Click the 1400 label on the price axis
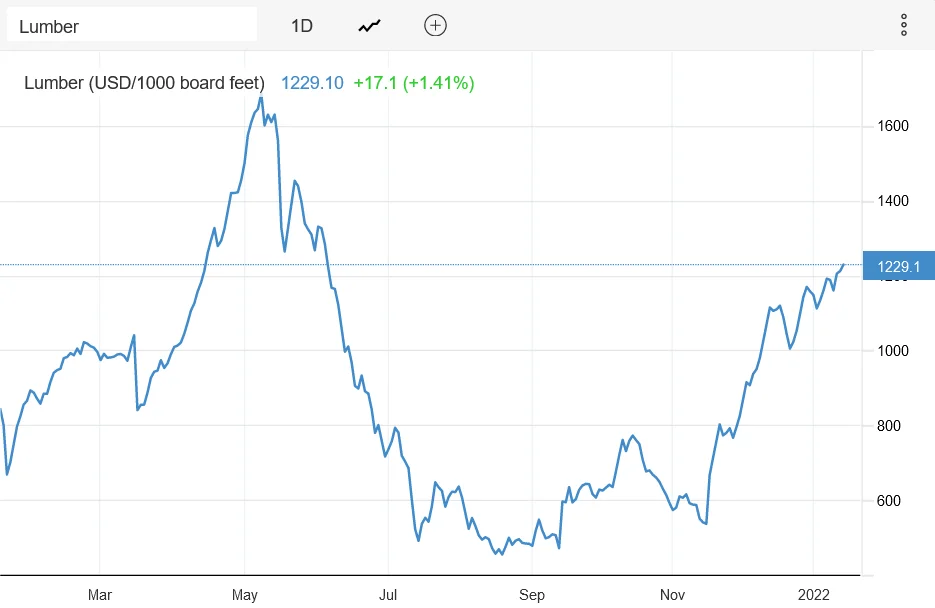The image size is (935, 608). pos(892,201)
